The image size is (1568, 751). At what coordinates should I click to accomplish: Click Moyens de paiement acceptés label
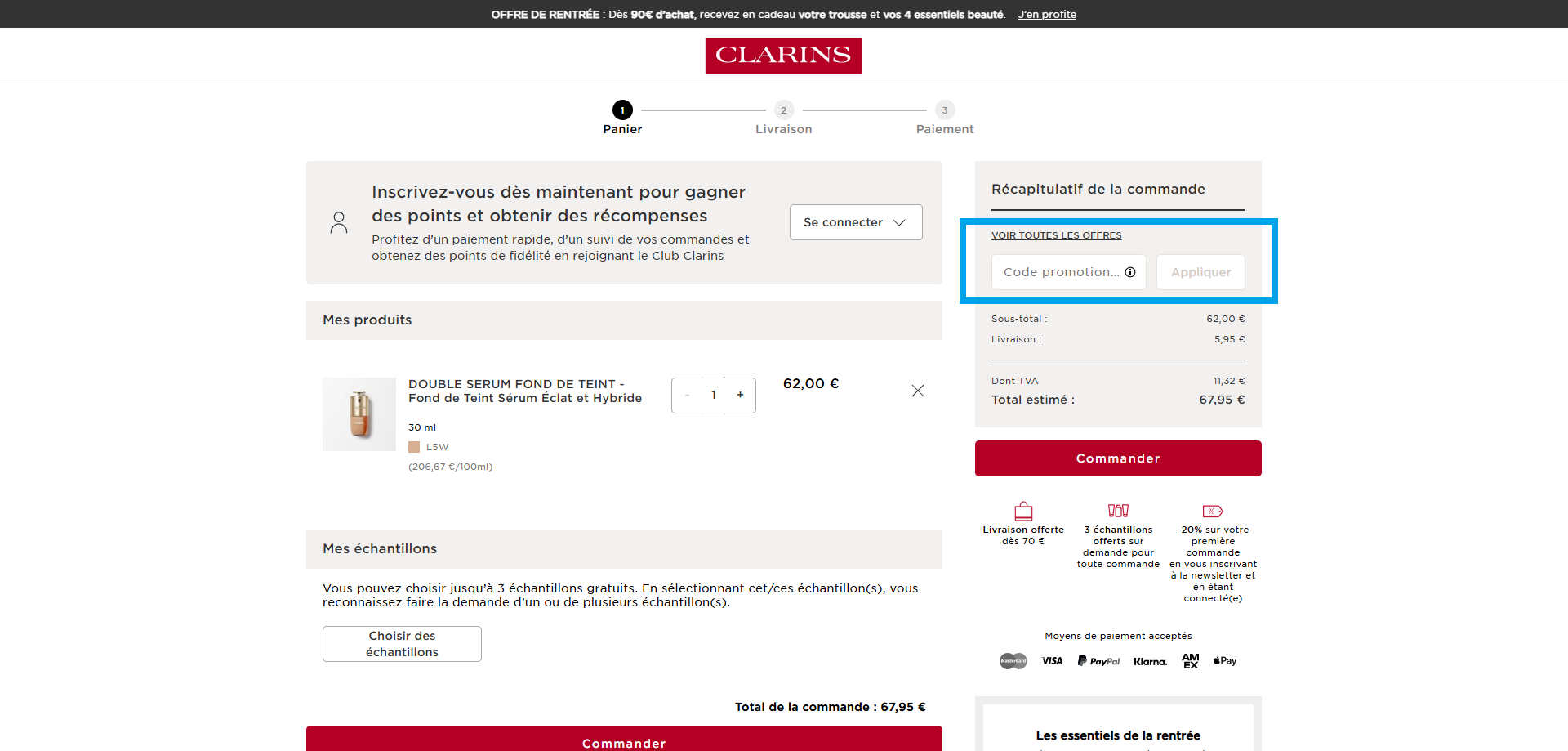(x=1118, y=636)
